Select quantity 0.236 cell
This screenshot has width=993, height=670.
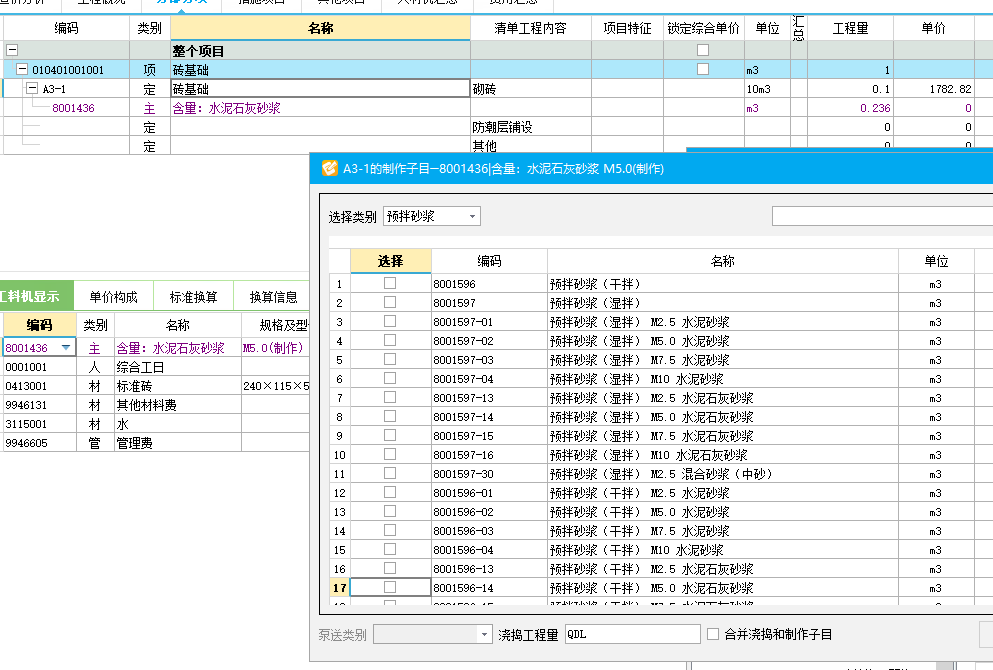850,108
